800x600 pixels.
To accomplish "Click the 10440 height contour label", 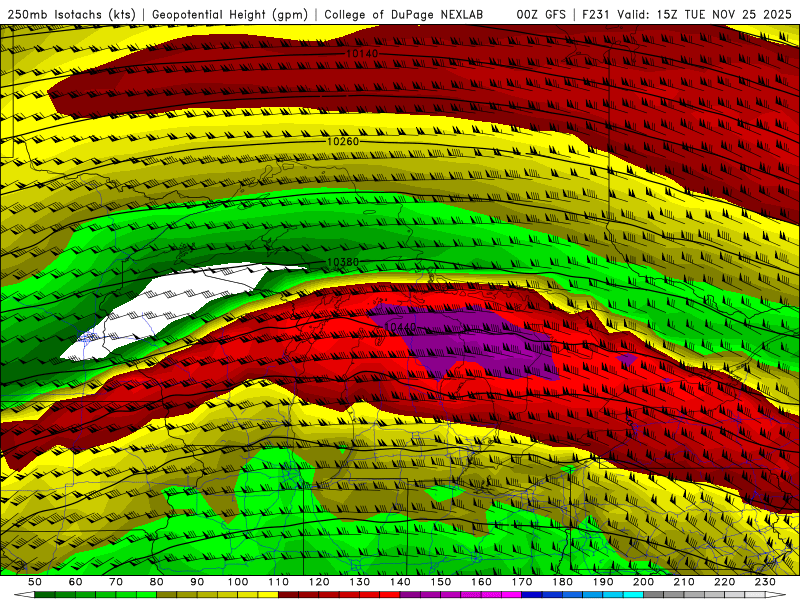I will click(x=401, y=326).
